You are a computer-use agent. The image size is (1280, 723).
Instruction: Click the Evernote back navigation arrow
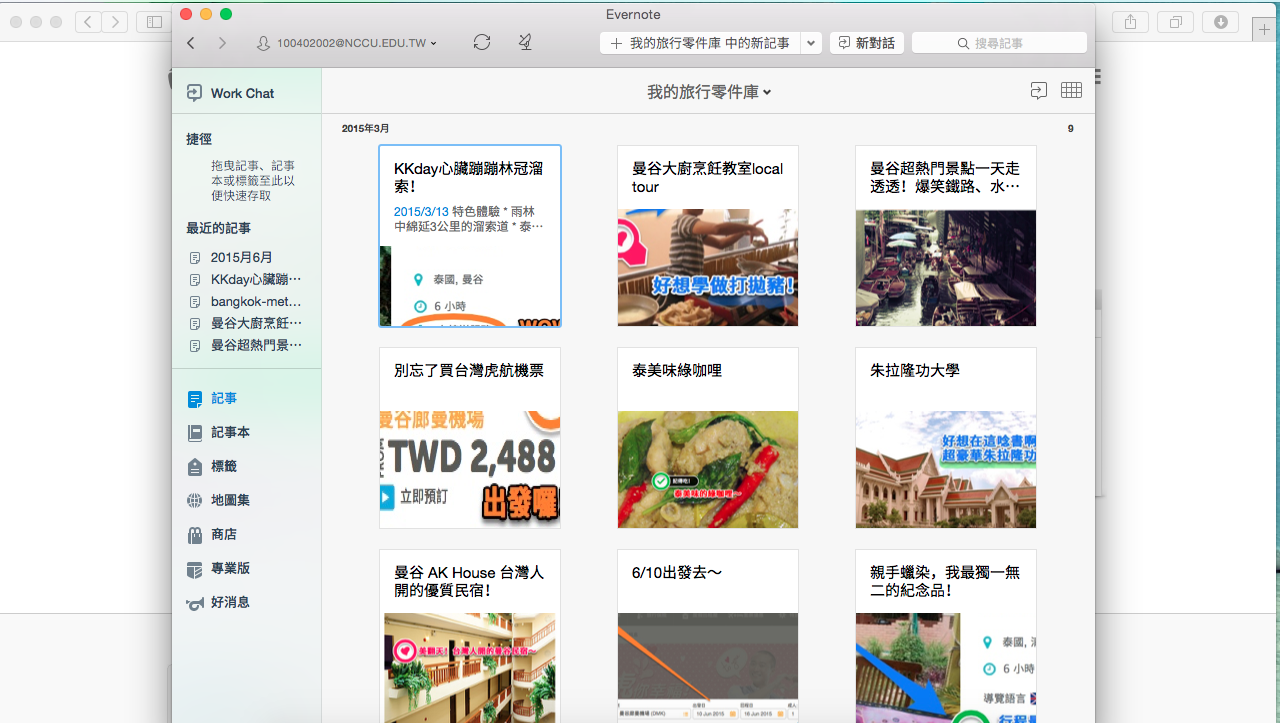(x=191, y=43)
